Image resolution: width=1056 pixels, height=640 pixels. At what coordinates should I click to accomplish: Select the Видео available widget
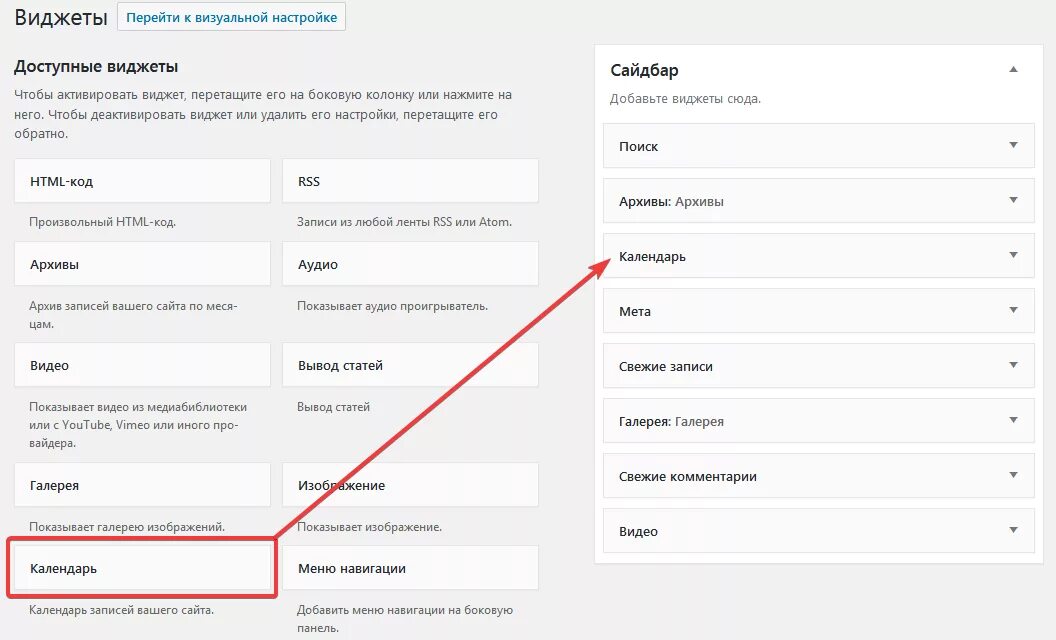click(142, 365)
